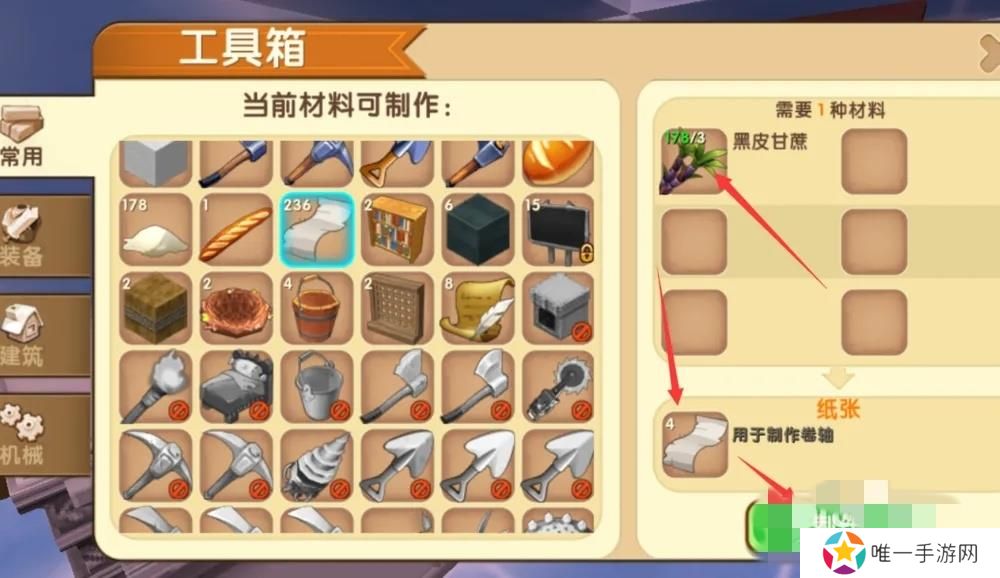1000x578 pixels.
Task: Choose the scroll with quill item
Action: pyautogui.click(x=478, y=308)
